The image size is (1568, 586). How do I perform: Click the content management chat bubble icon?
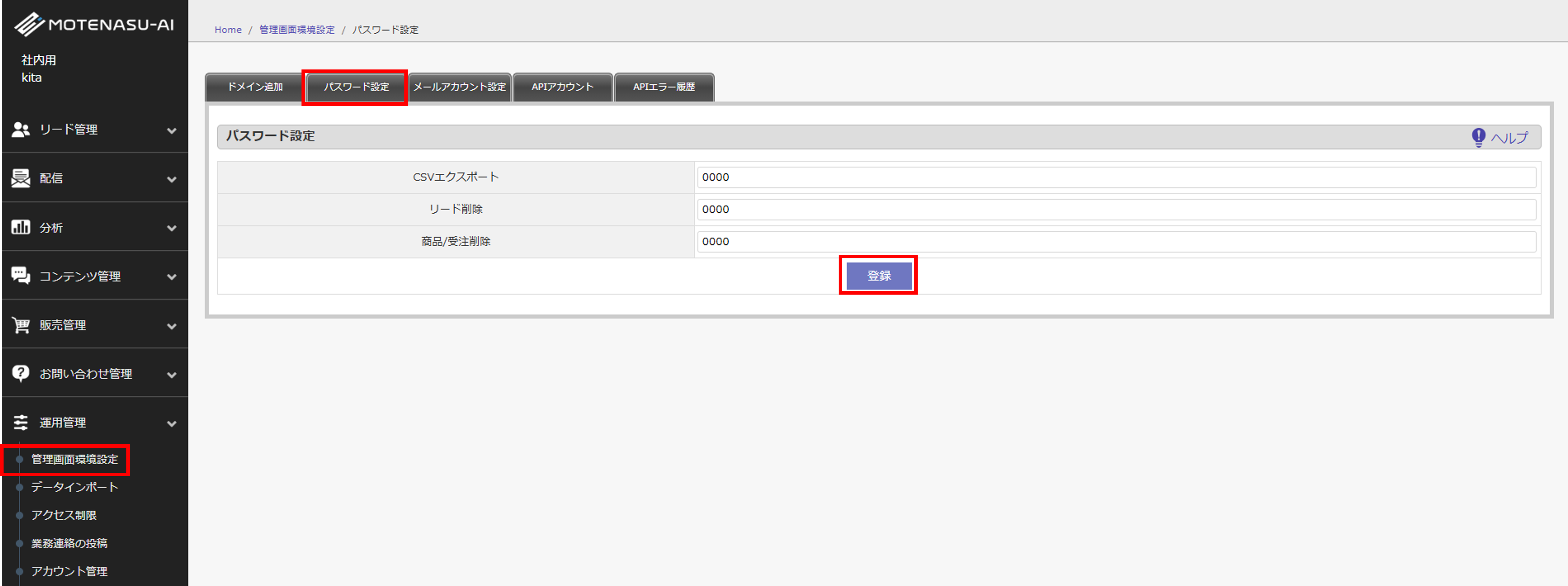tap(21, 275)
